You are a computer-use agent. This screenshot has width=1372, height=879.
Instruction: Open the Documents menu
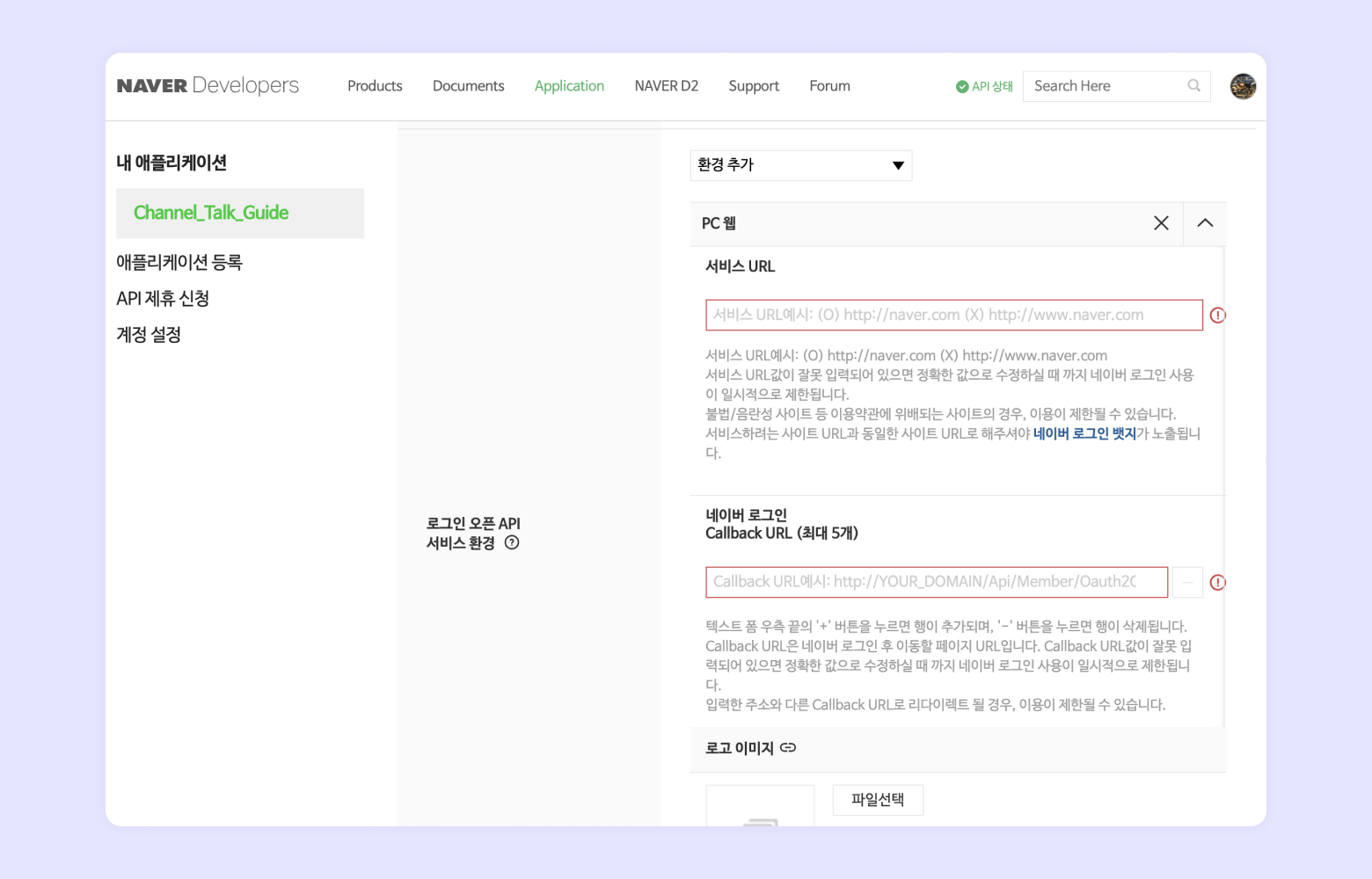coord(469,86)
